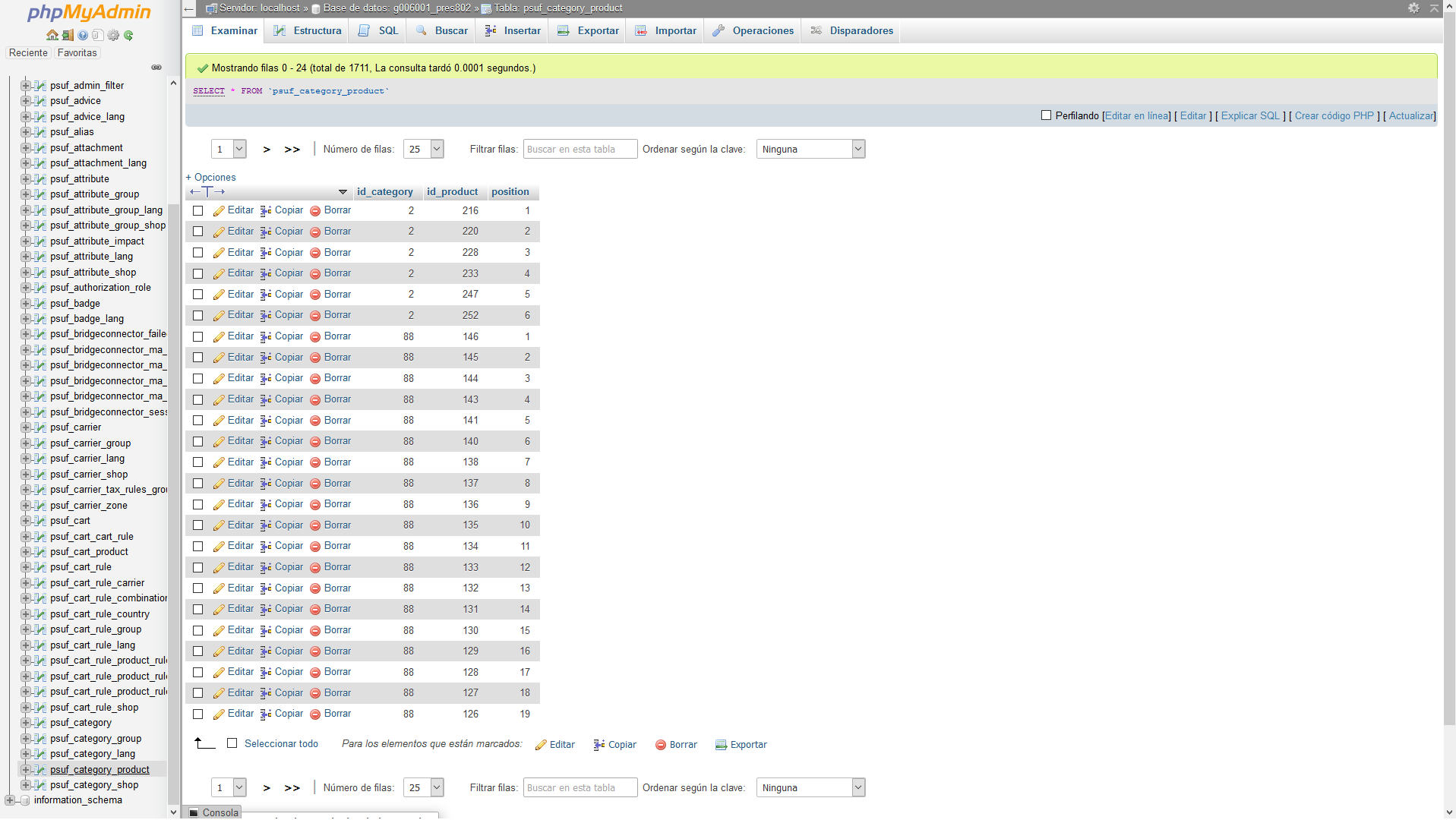Open the Exportar tab
This screenshot has height=820, width=1456.
[x=588, y=31]
